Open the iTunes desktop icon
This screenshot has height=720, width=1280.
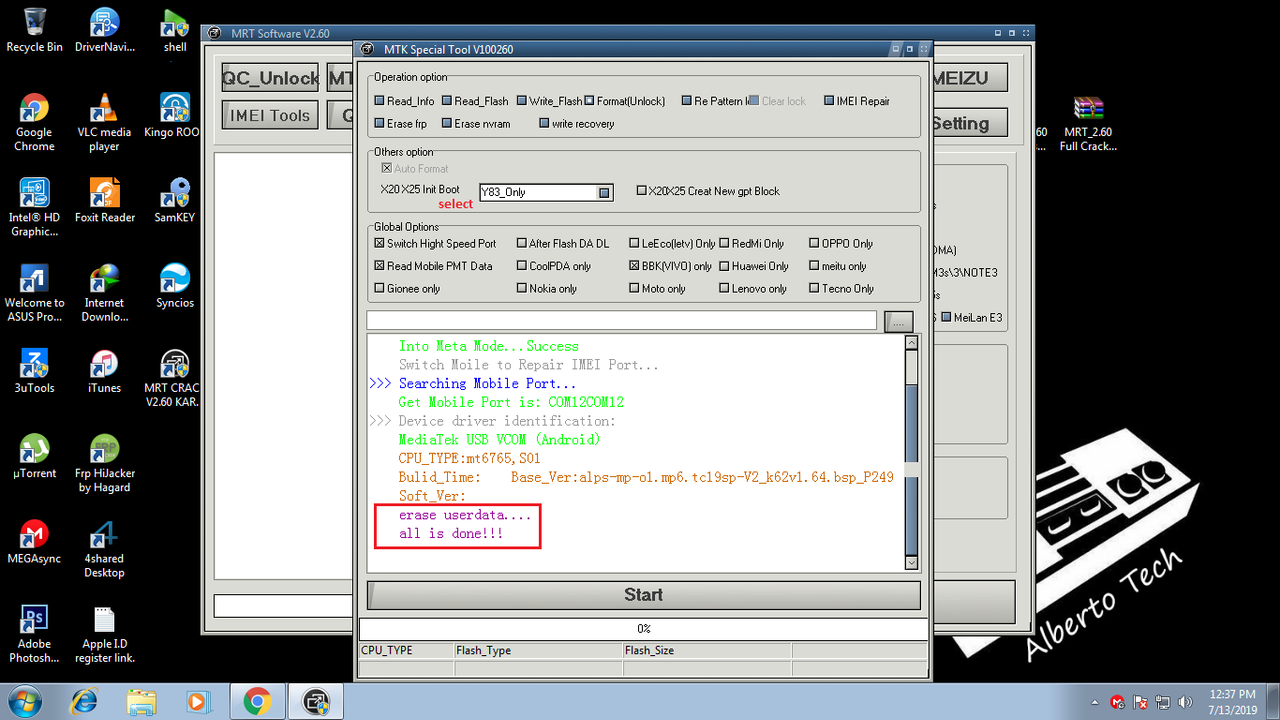(x=104, y=370)
